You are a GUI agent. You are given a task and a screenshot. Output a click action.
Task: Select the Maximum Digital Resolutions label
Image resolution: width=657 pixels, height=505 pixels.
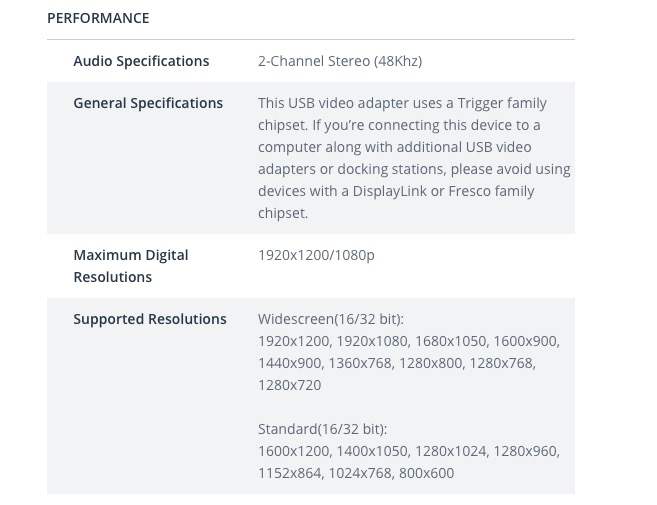[131, 266]
